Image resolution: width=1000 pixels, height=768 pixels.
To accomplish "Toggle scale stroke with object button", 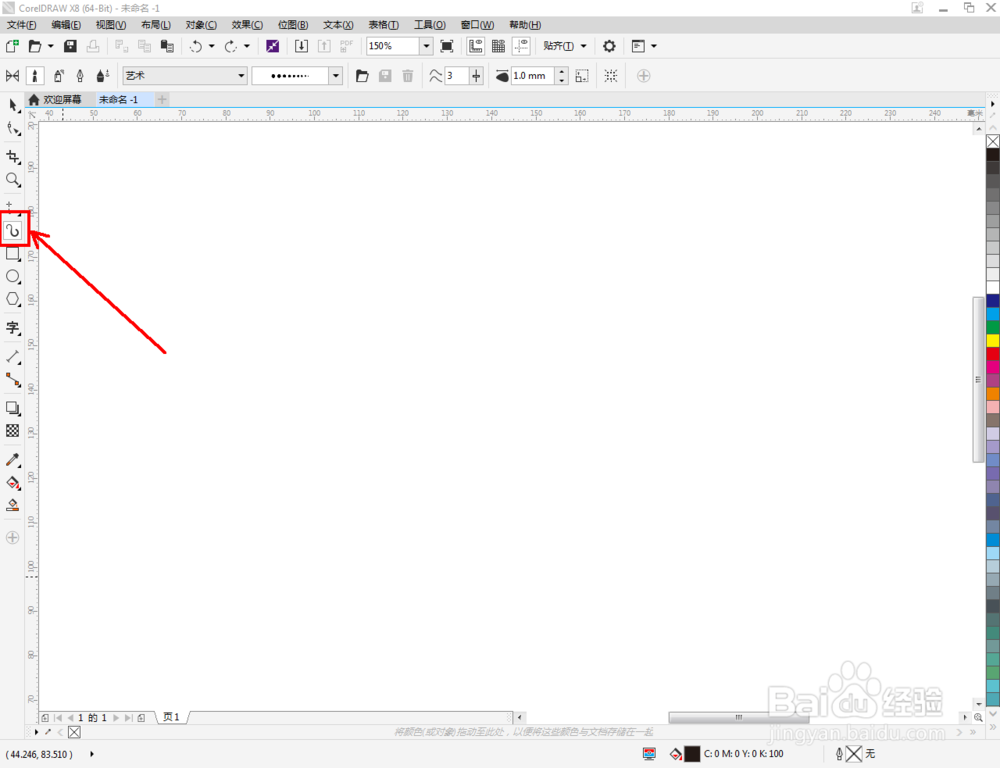I will click(x=582, y=76).
